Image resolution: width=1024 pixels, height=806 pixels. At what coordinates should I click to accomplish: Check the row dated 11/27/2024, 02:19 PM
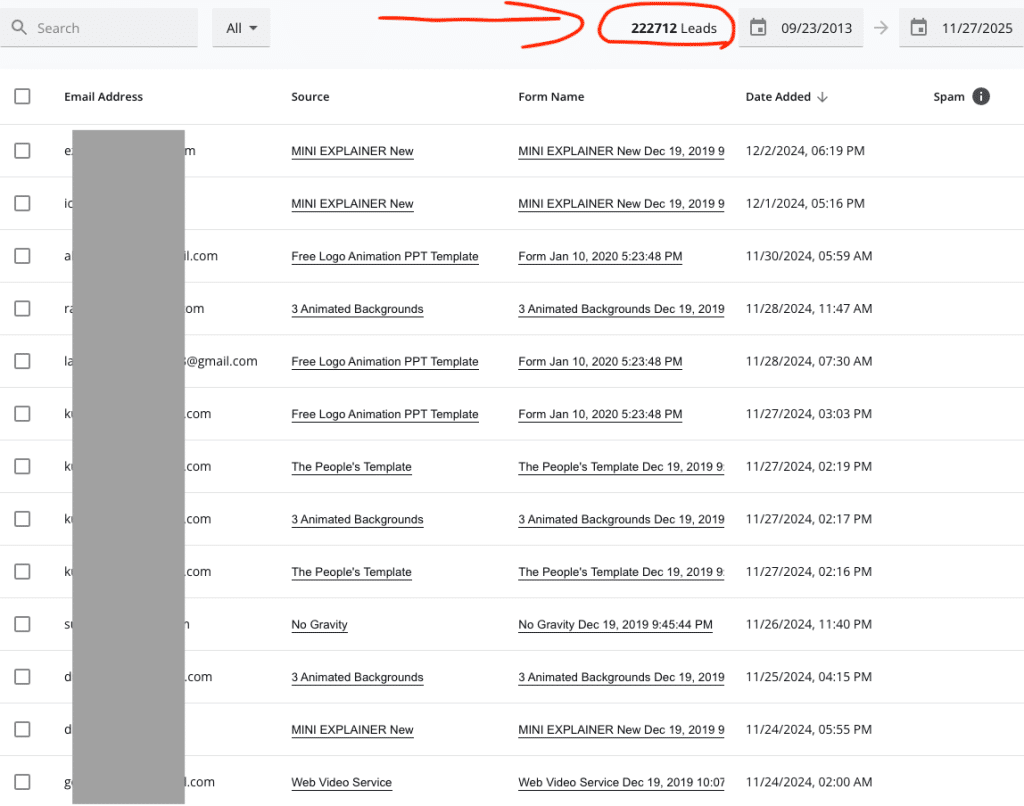(x=22, y=466)
